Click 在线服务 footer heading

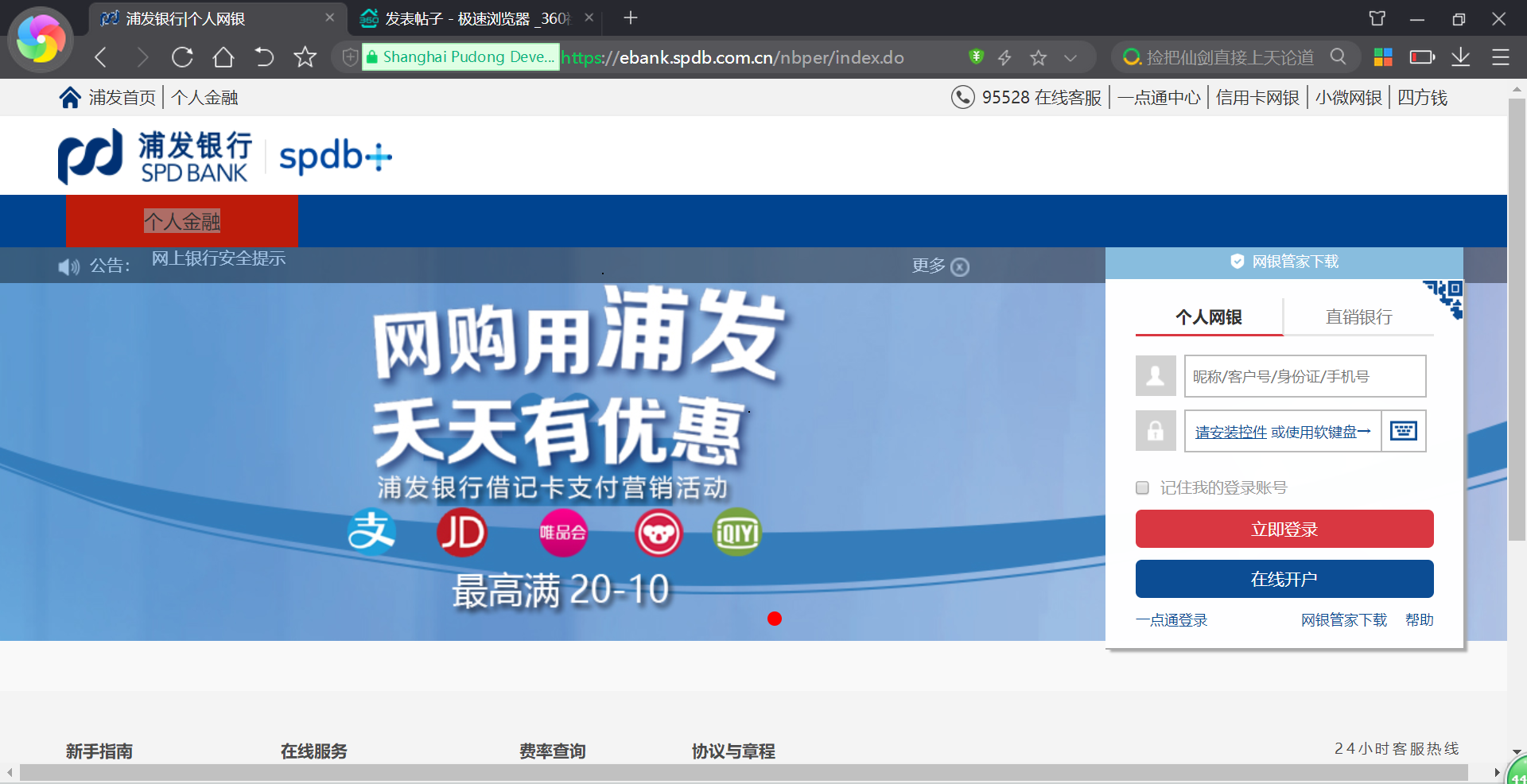(x=314, y=751)
